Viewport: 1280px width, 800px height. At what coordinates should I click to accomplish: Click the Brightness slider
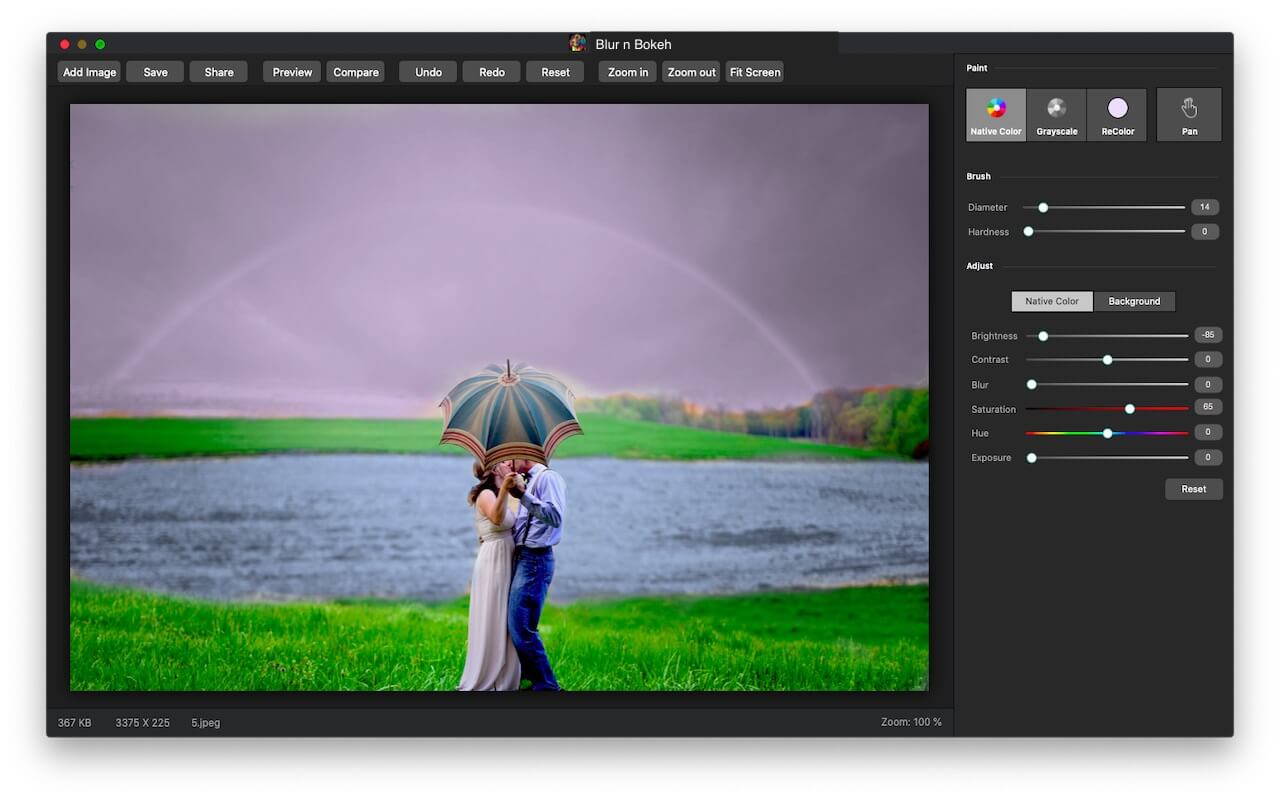[1108, 336]
